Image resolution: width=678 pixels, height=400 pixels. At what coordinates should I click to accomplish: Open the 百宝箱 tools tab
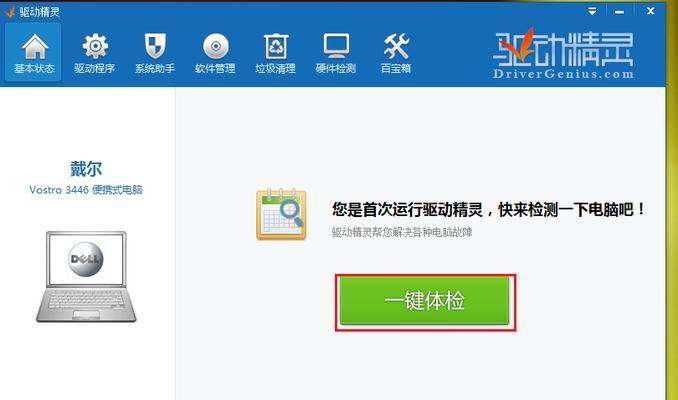[x=396, y=54]
